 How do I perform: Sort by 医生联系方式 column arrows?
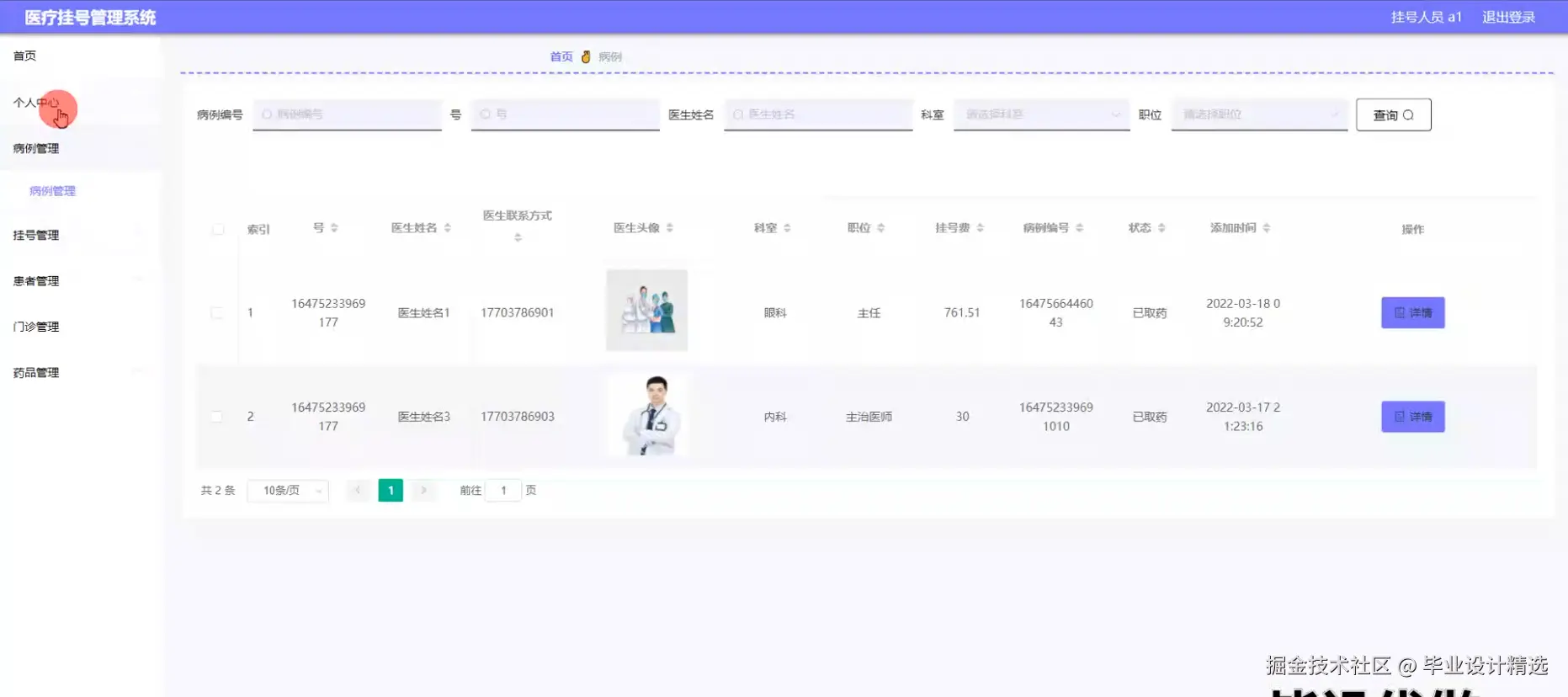(x=518, y=238)
